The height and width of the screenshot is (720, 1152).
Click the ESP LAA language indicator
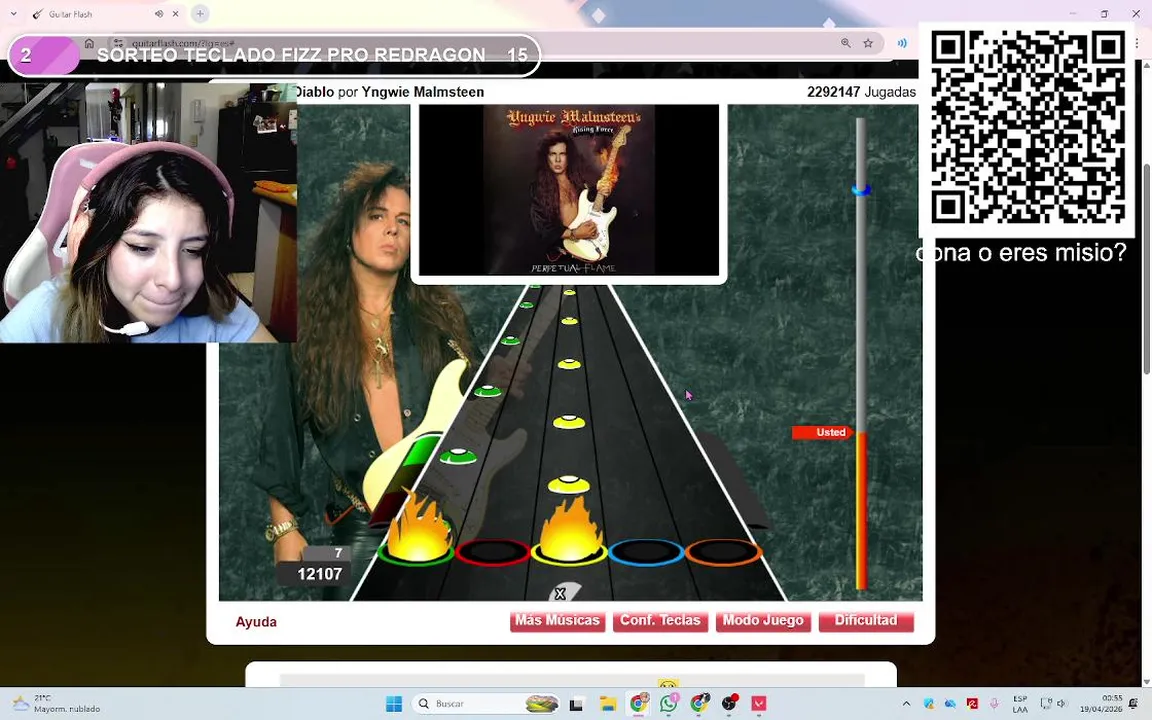pyautogui.click(x=1020, y=704)
